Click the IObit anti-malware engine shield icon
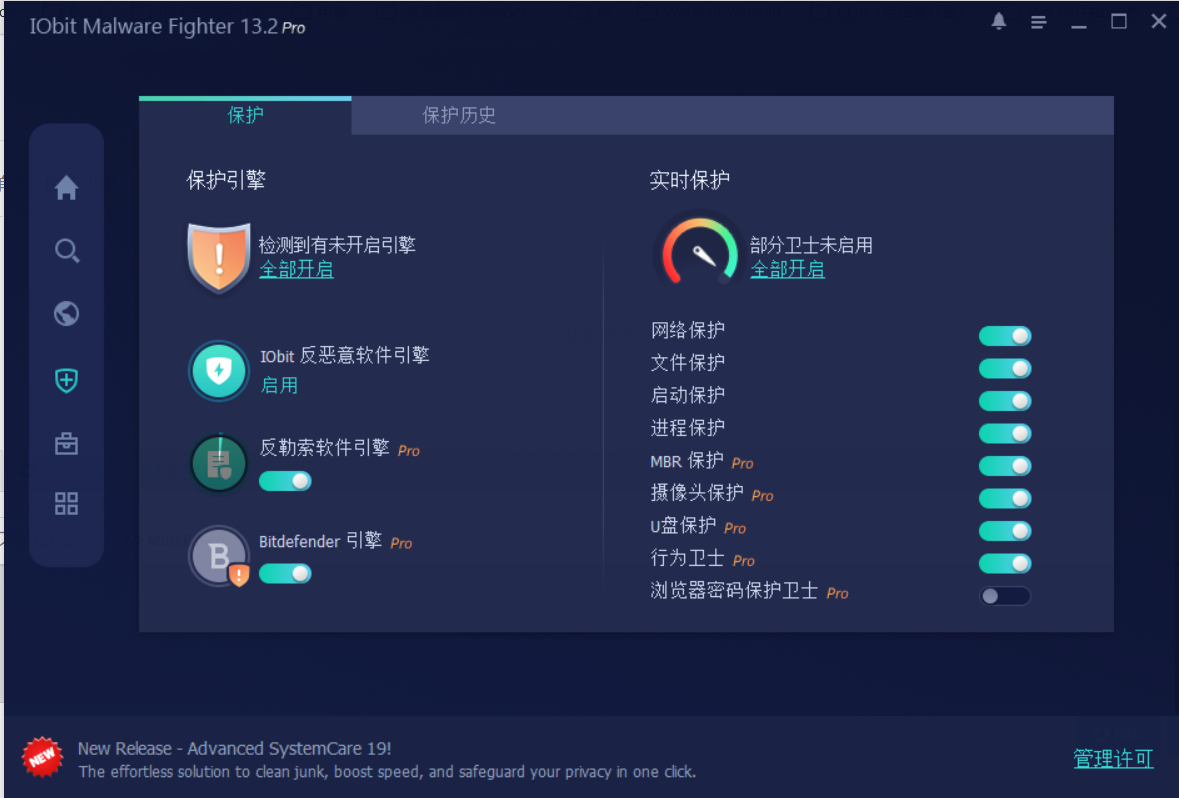The image size is (1179, 798). coord(218,371)
